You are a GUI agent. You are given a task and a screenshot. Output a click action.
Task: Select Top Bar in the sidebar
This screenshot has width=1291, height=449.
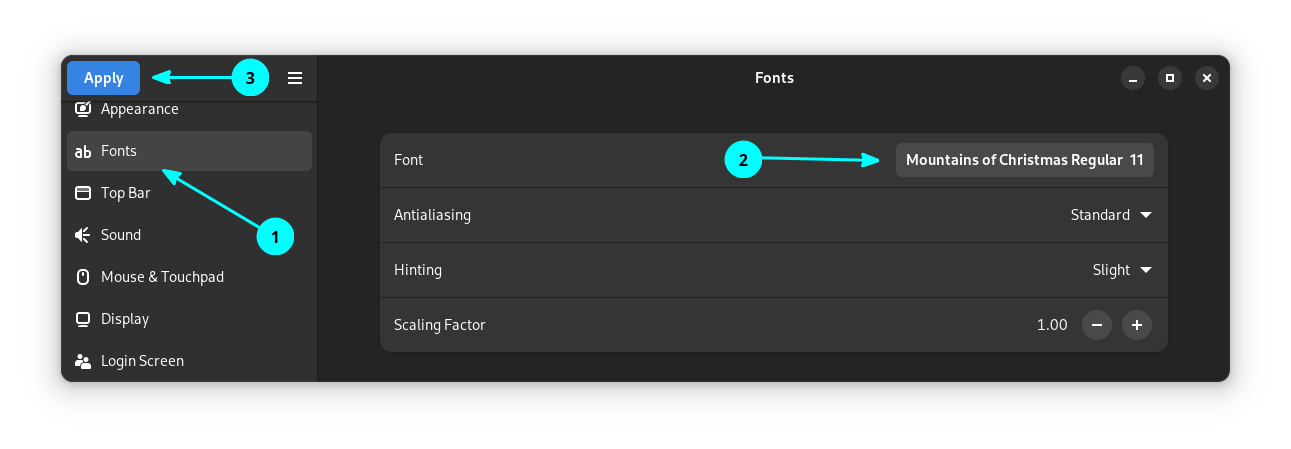click(x=126, y=193)
